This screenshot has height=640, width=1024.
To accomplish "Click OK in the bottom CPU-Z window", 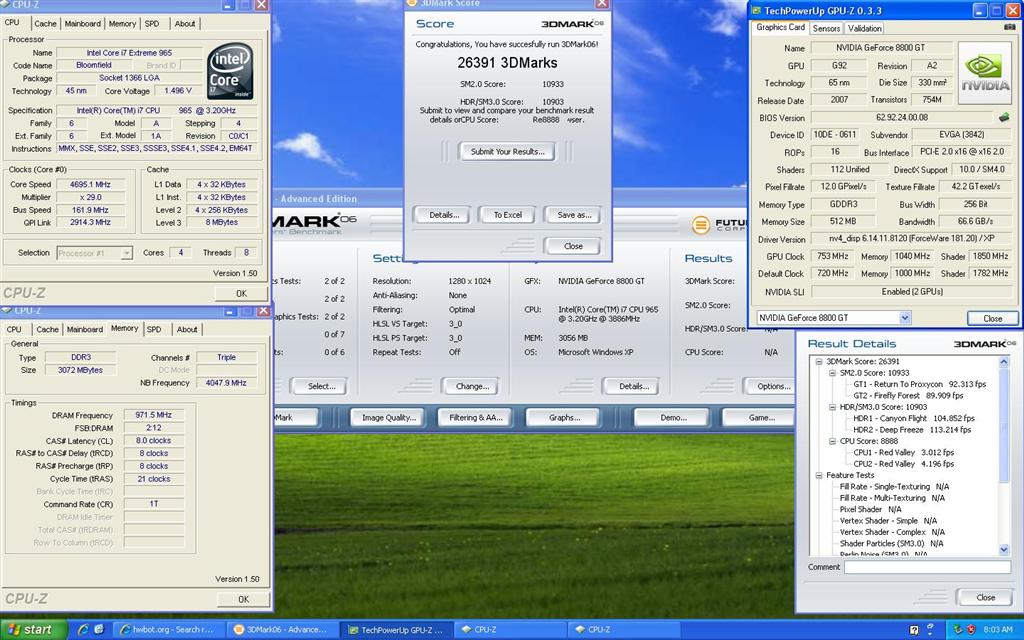I will pyautogui.click(x=243, y=600).
